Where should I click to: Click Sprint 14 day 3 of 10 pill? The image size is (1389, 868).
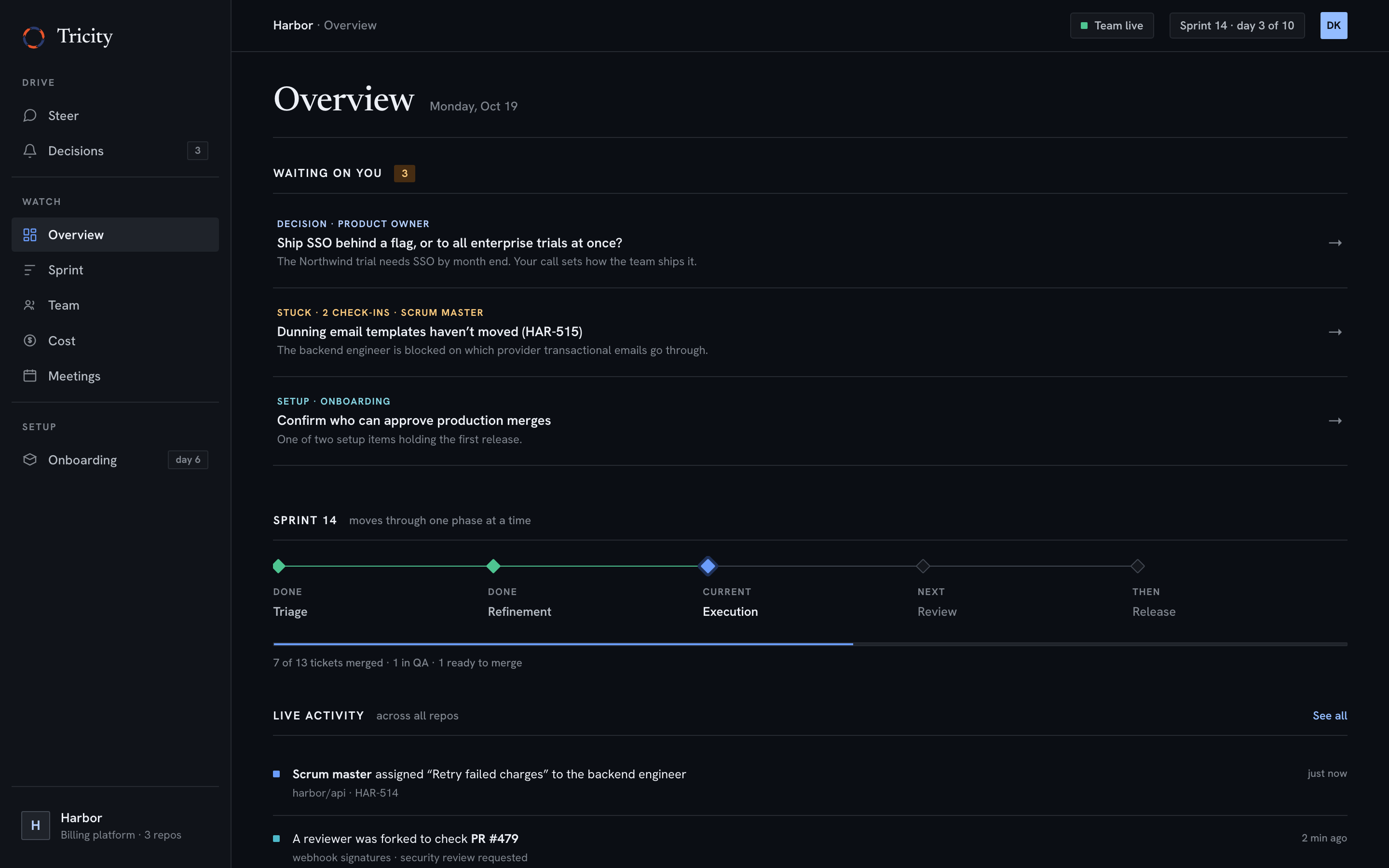1236,26
